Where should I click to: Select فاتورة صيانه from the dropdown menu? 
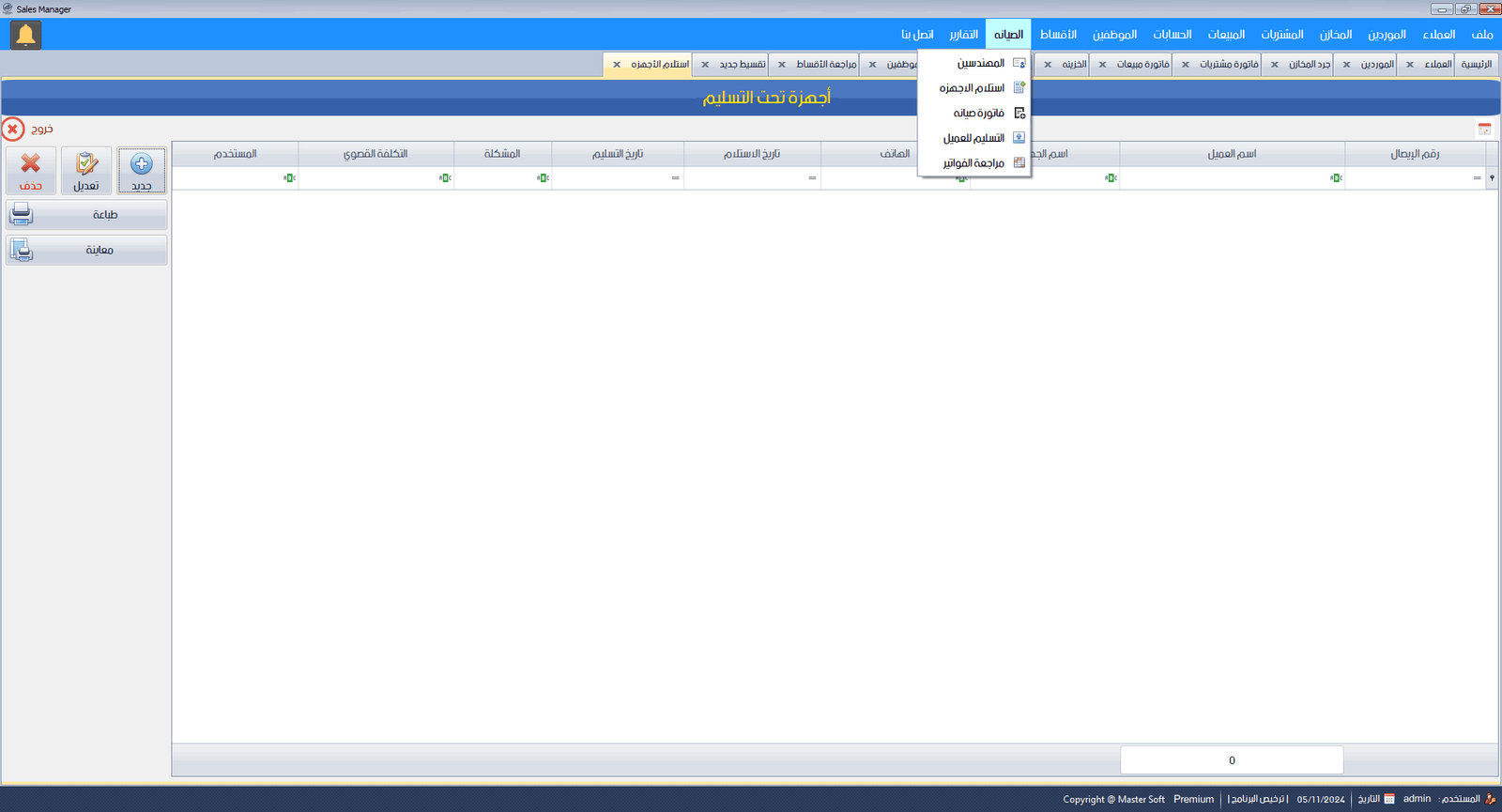click(x=978, y=113)
